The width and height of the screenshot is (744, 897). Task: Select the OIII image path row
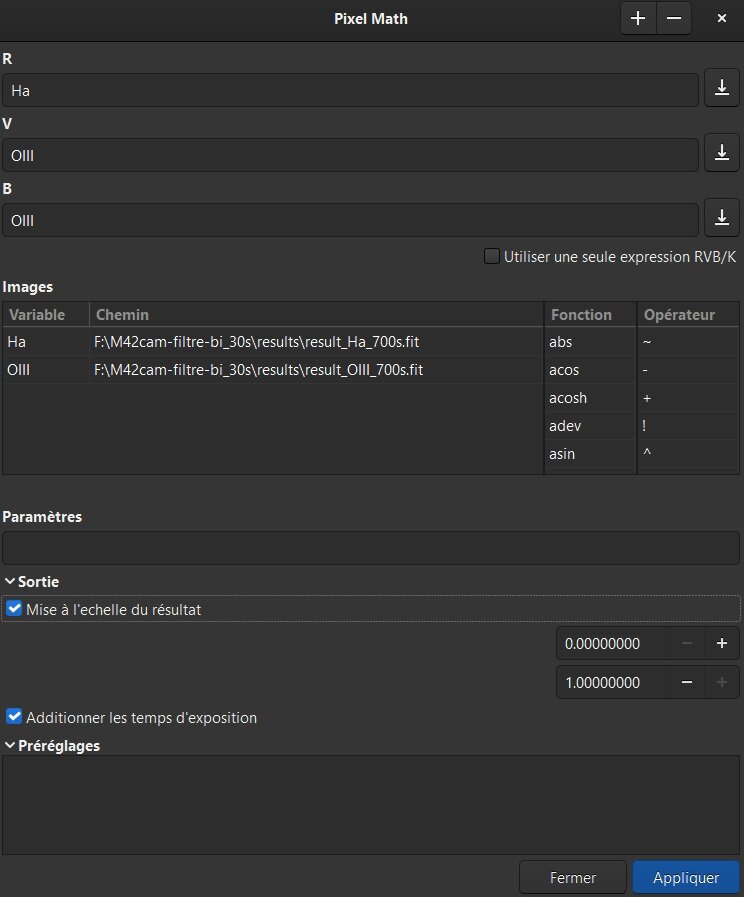pos(258,370)
